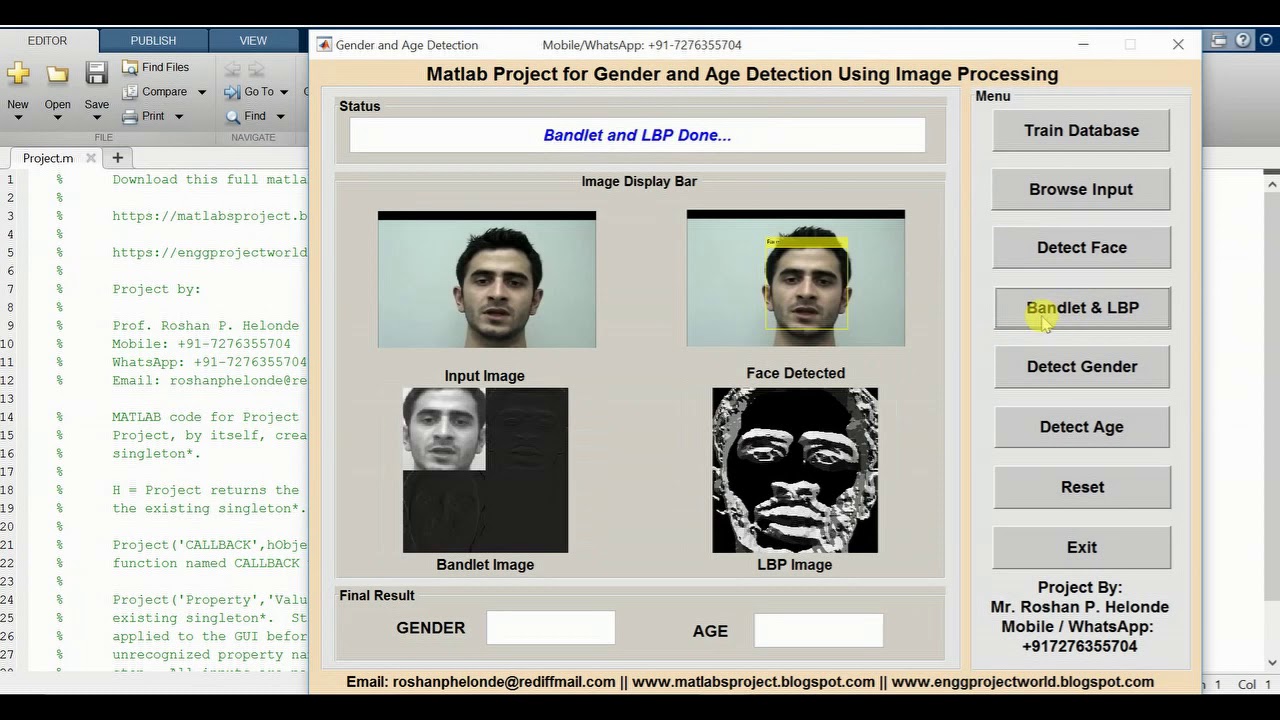Click the 'MATLAB code for Project' comment line

[x=205, y=417]
